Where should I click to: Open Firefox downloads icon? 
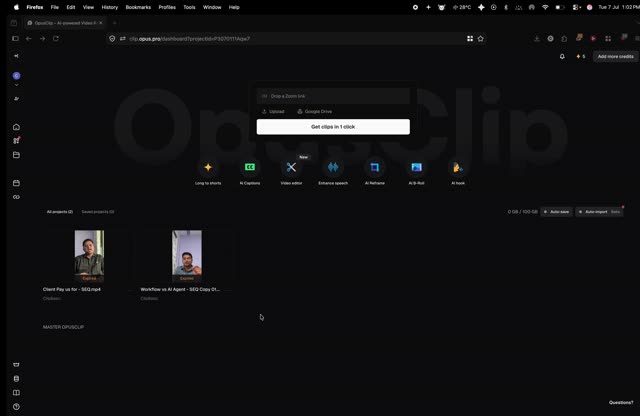pyautogui.click(x=537, y=38)
